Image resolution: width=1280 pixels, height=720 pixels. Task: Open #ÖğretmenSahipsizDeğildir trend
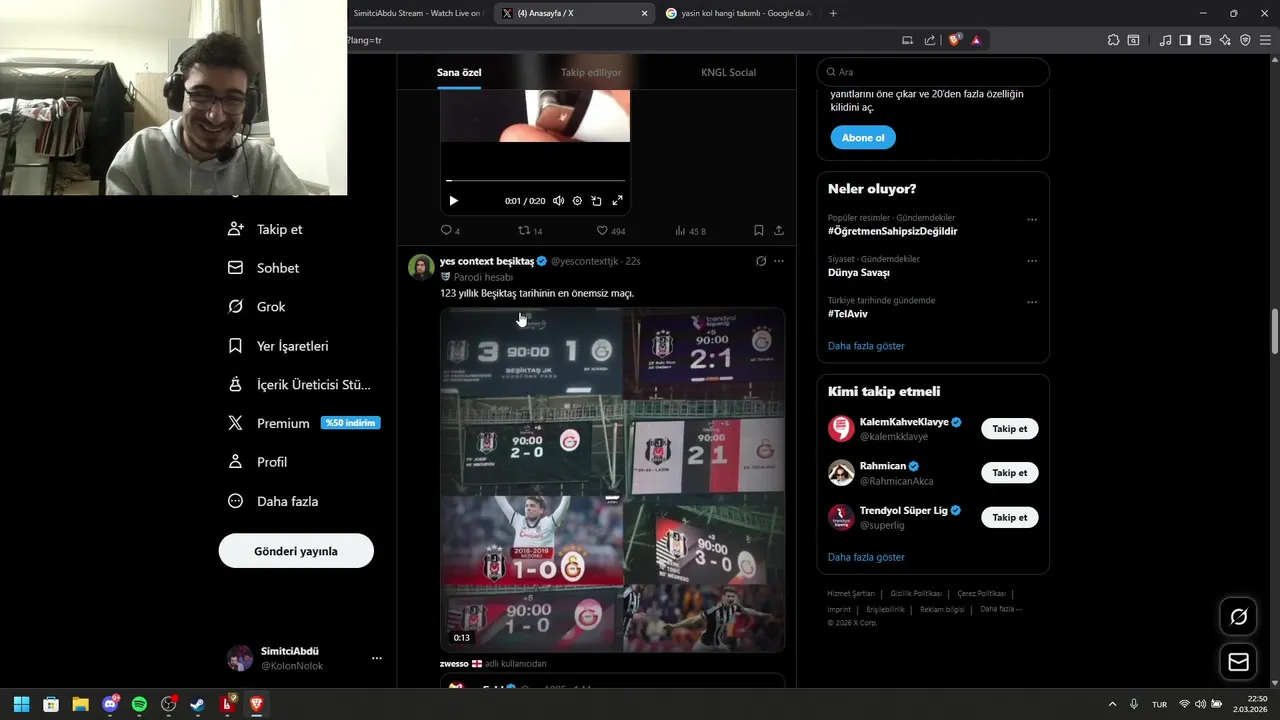[892, 231]
